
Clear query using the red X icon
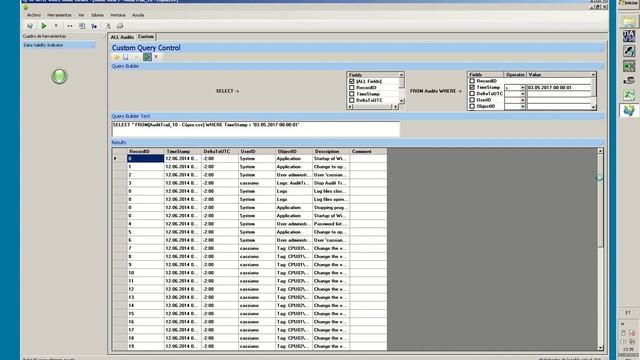point(156,57)
